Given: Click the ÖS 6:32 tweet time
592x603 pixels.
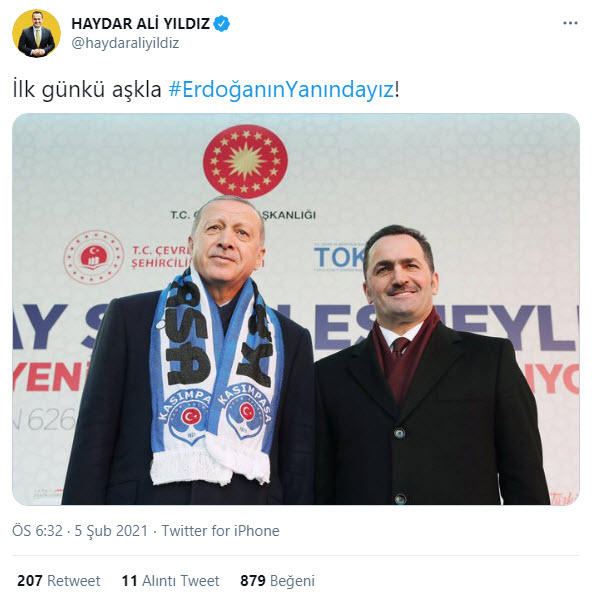Looking at the screenshot, I should [x=37, y=531].
